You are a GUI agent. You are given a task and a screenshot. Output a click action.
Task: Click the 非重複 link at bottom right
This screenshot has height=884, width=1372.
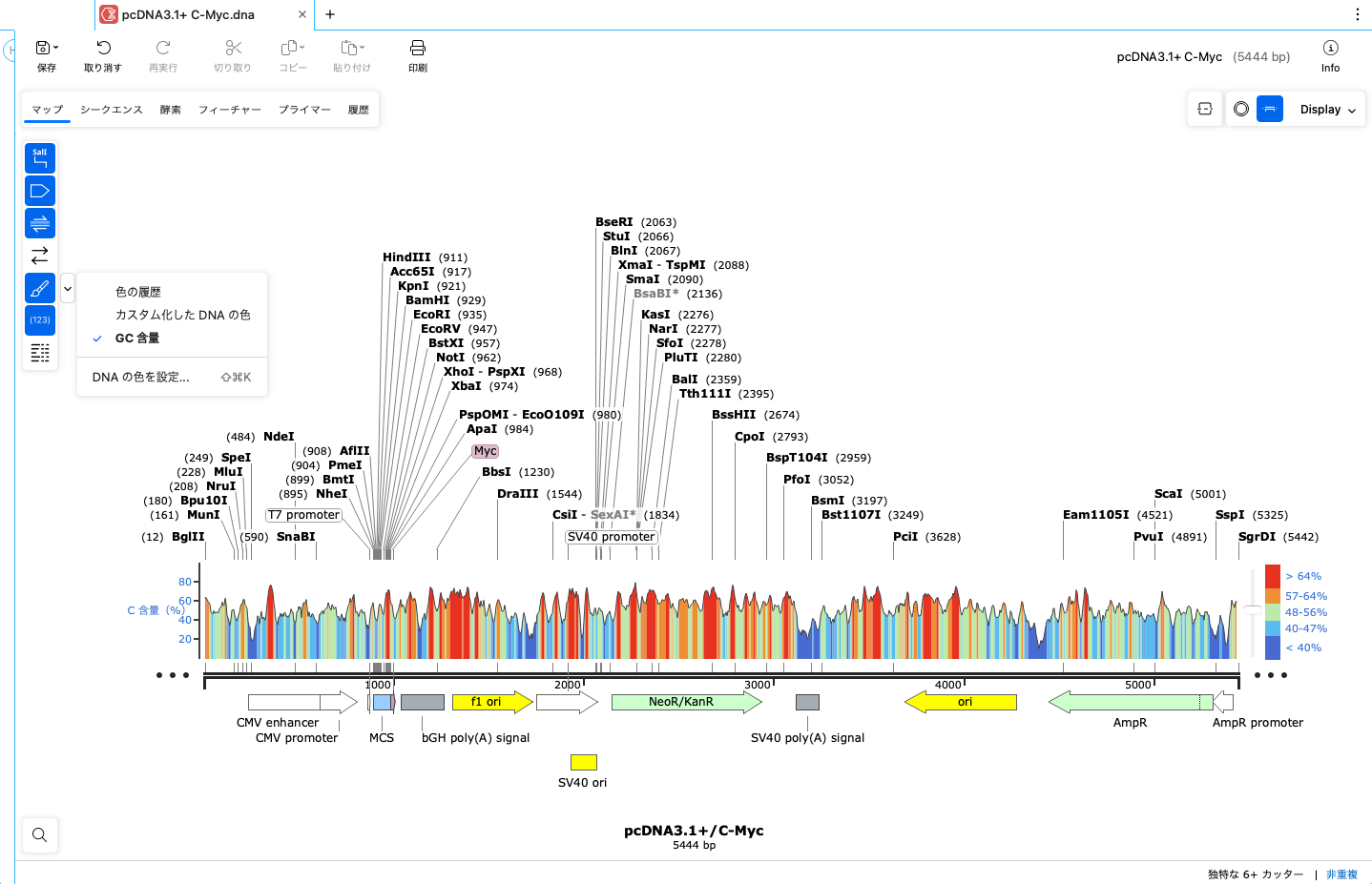[x=1341, y=874]
